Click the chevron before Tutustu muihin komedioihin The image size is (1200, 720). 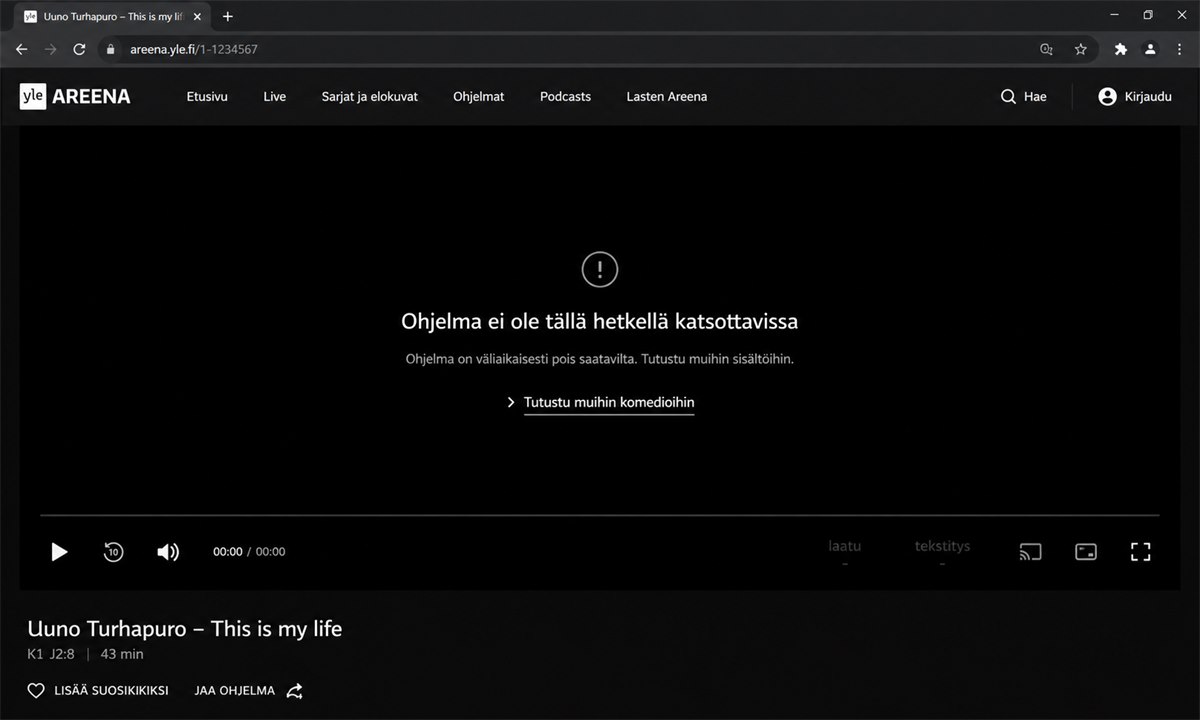click(511, 403)
